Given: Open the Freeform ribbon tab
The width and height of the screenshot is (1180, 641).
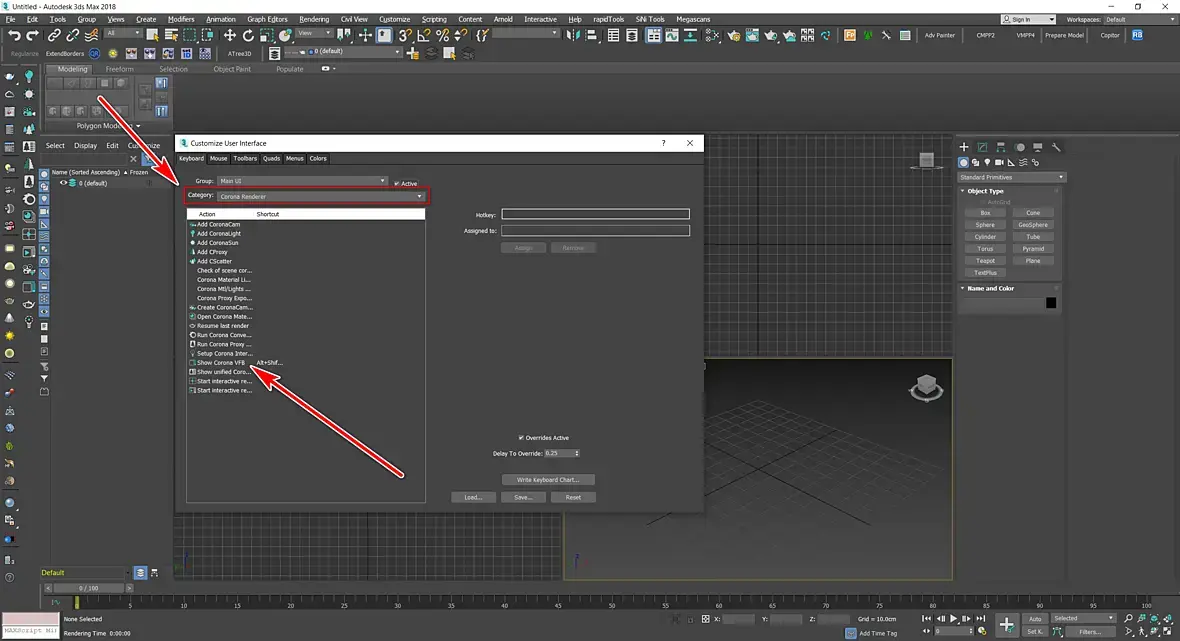Looking at the screenshot, I should coord(119,69).
